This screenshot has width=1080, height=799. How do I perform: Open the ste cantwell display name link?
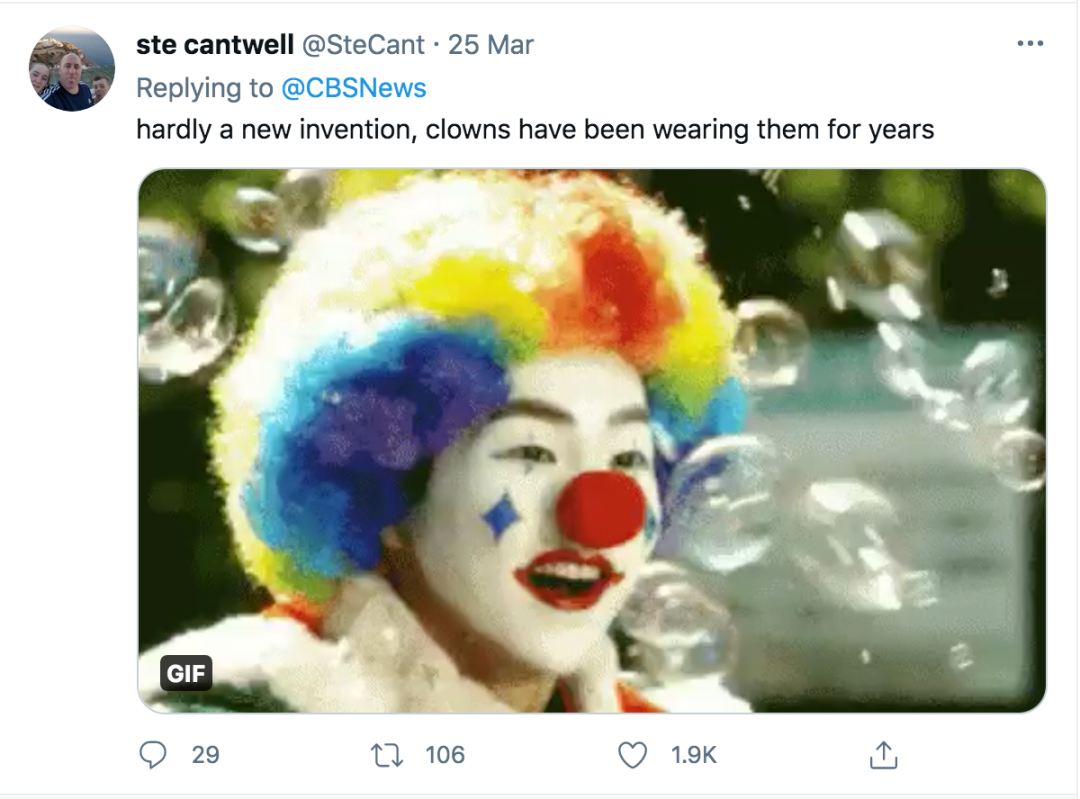click(215, 45)
